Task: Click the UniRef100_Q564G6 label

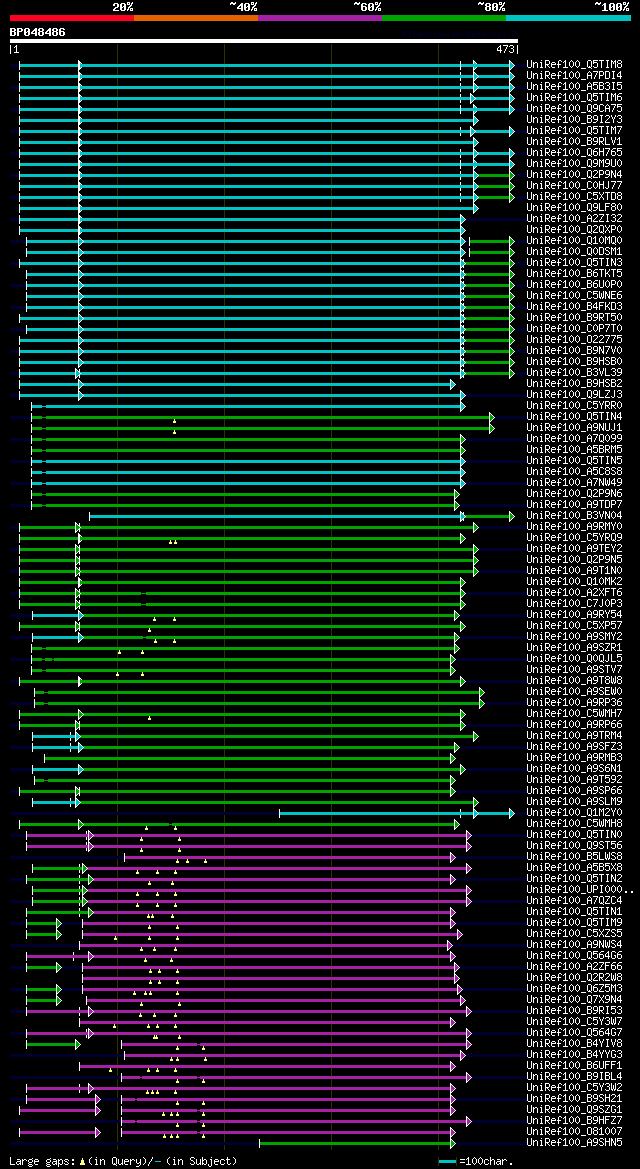Action: point(574,955)
